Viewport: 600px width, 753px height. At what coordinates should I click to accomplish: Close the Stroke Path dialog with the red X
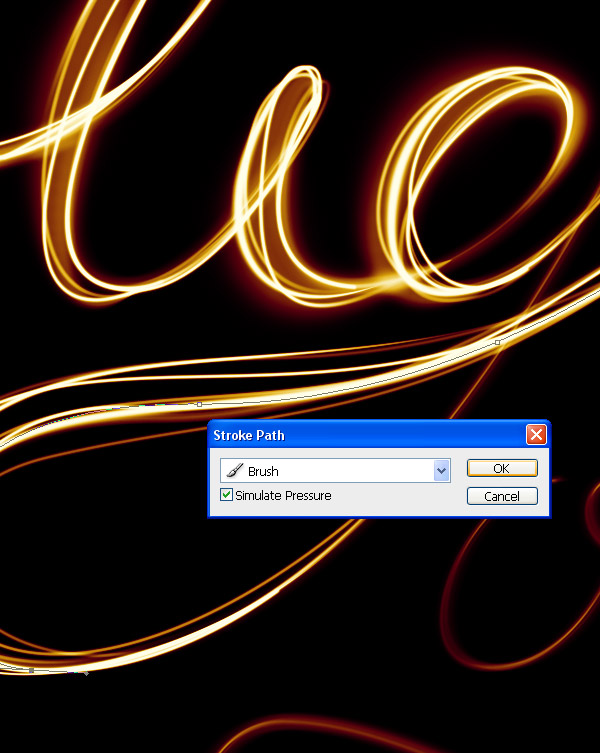[536, 435]
